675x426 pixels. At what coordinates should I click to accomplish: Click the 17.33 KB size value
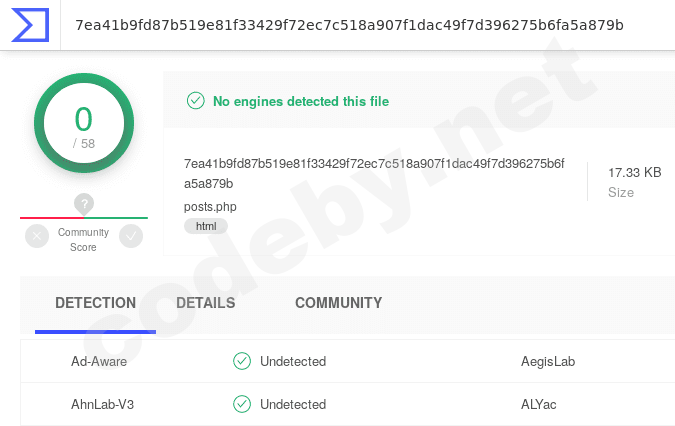click(x=634, y=173)
